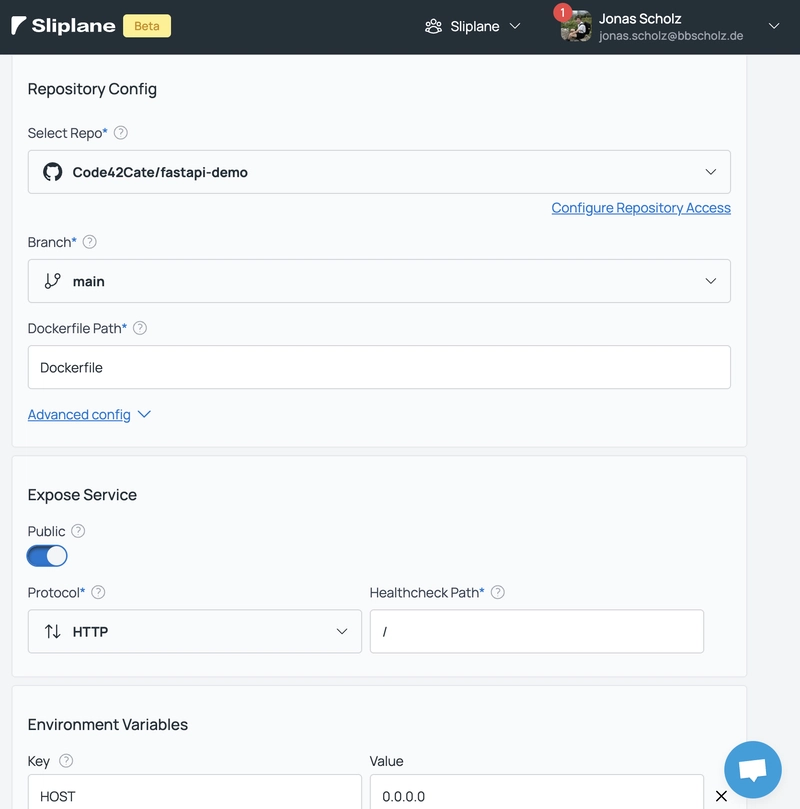Open Configure Repository Access

(x=640, y=207)
